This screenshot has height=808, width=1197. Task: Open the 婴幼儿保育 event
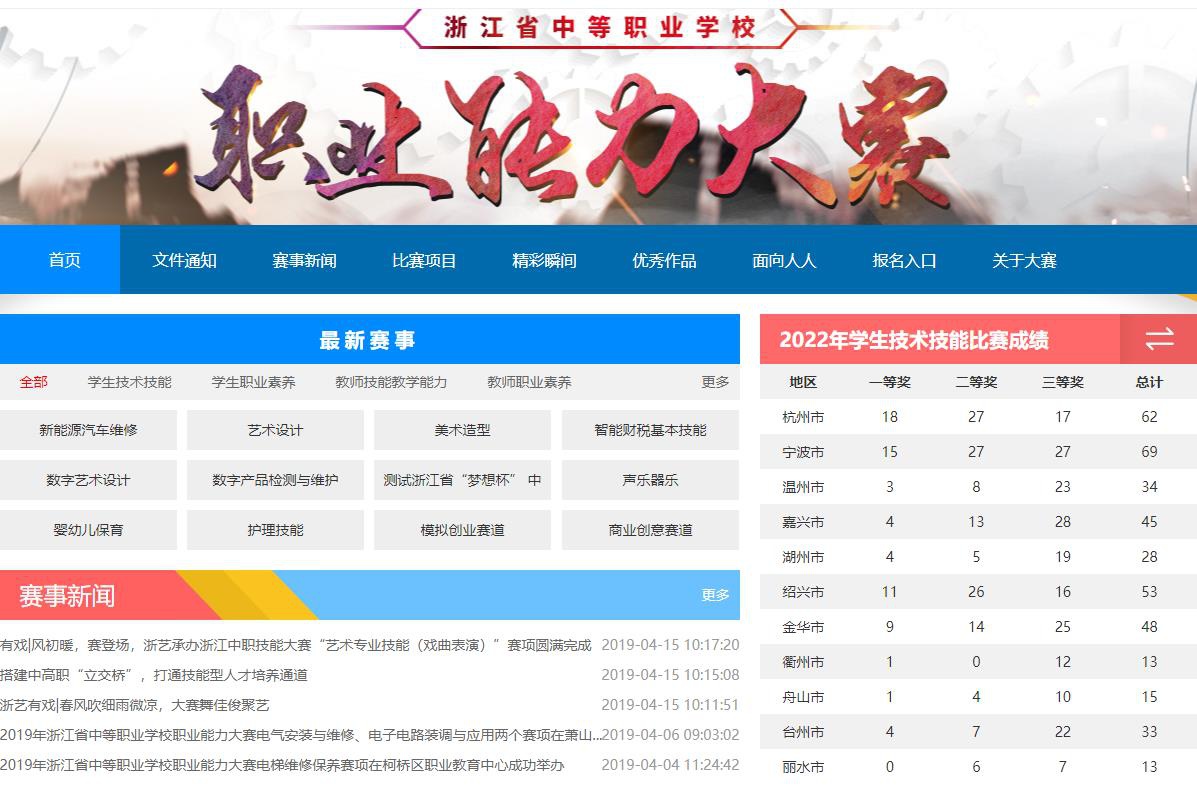89,530
